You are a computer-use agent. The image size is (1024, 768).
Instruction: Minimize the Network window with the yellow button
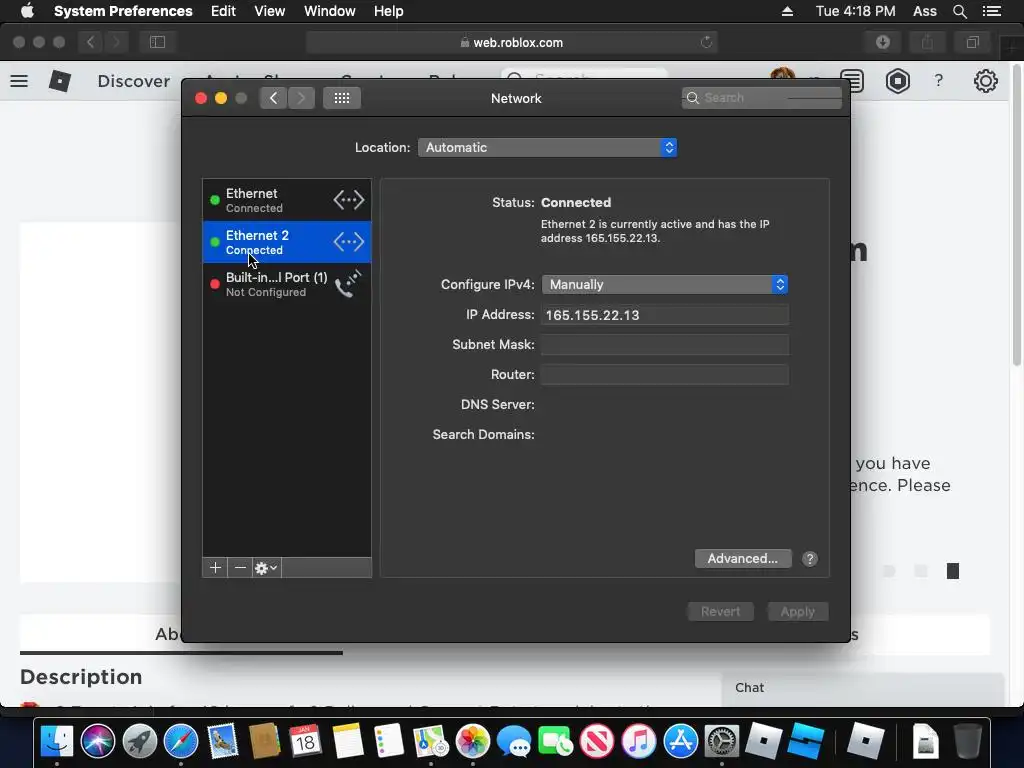tap(221, 98)
